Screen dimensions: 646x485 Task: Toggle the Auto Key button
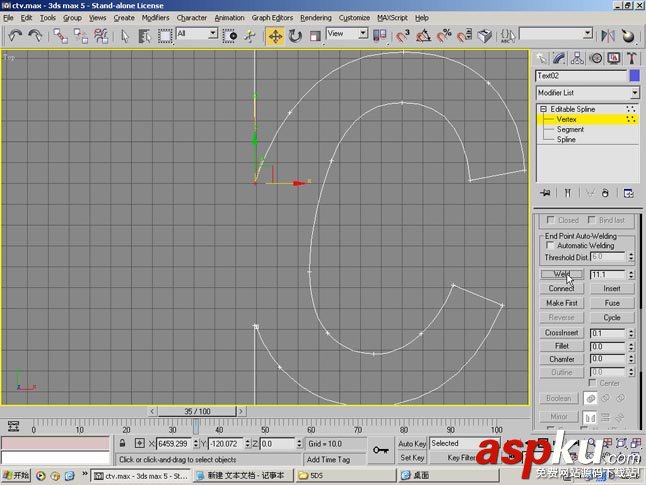point(412,443)
